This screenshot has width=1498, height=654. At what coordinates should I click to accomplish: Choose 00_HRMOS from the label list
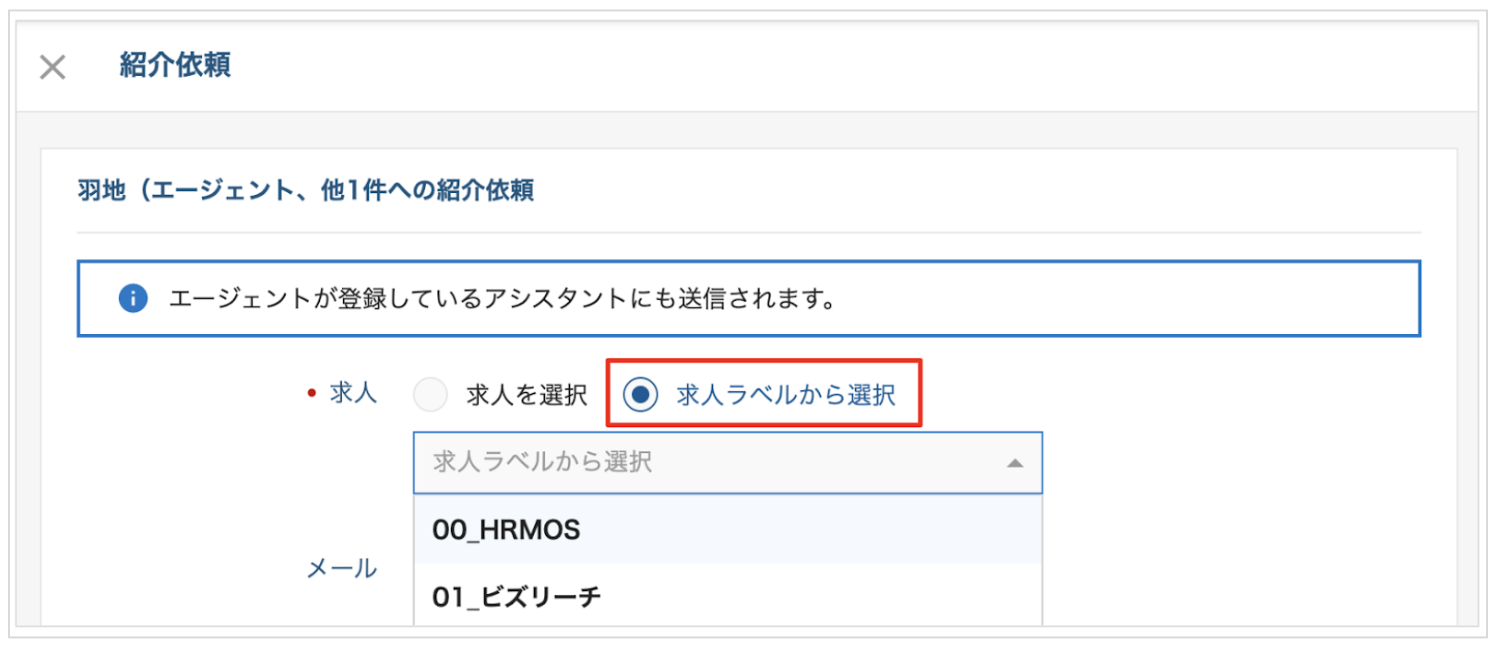pos(728,530)
